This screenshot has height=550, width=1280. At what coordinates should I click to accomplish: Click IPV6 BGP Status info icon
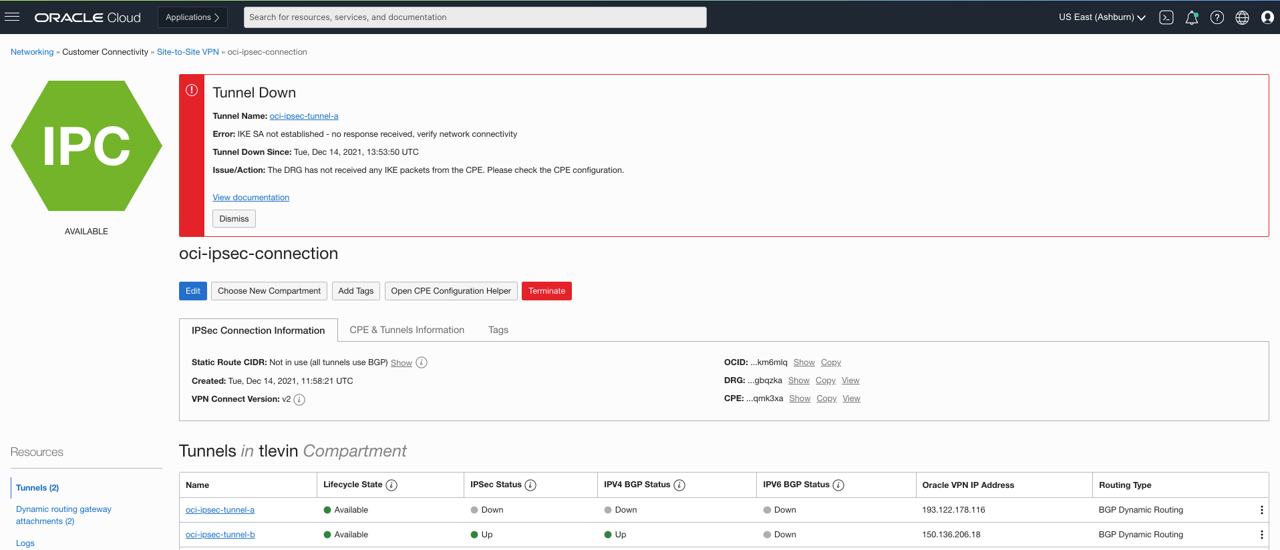click(838, 485)
